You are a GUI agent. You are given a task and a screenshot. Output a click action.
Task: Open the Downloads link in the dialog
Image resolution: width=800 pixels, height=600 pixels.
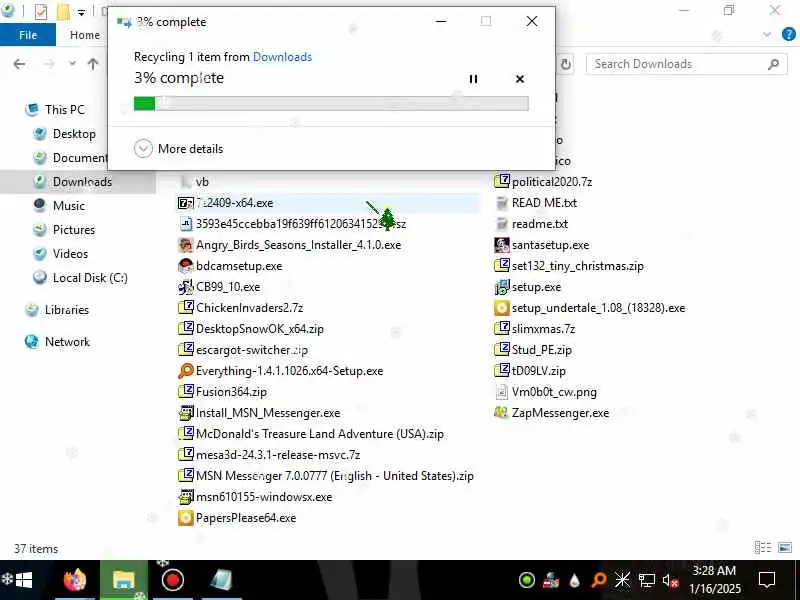[x=282, y=57]
